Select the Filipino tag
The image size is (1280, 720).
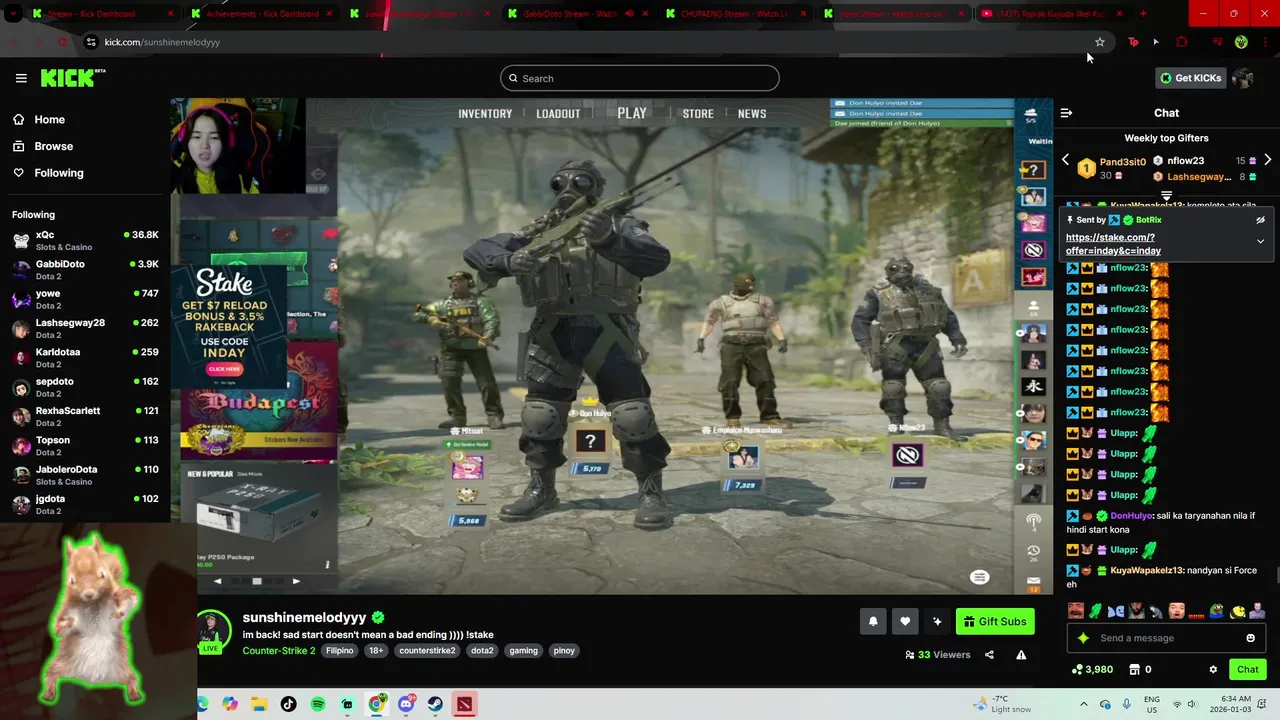point(340,651)
